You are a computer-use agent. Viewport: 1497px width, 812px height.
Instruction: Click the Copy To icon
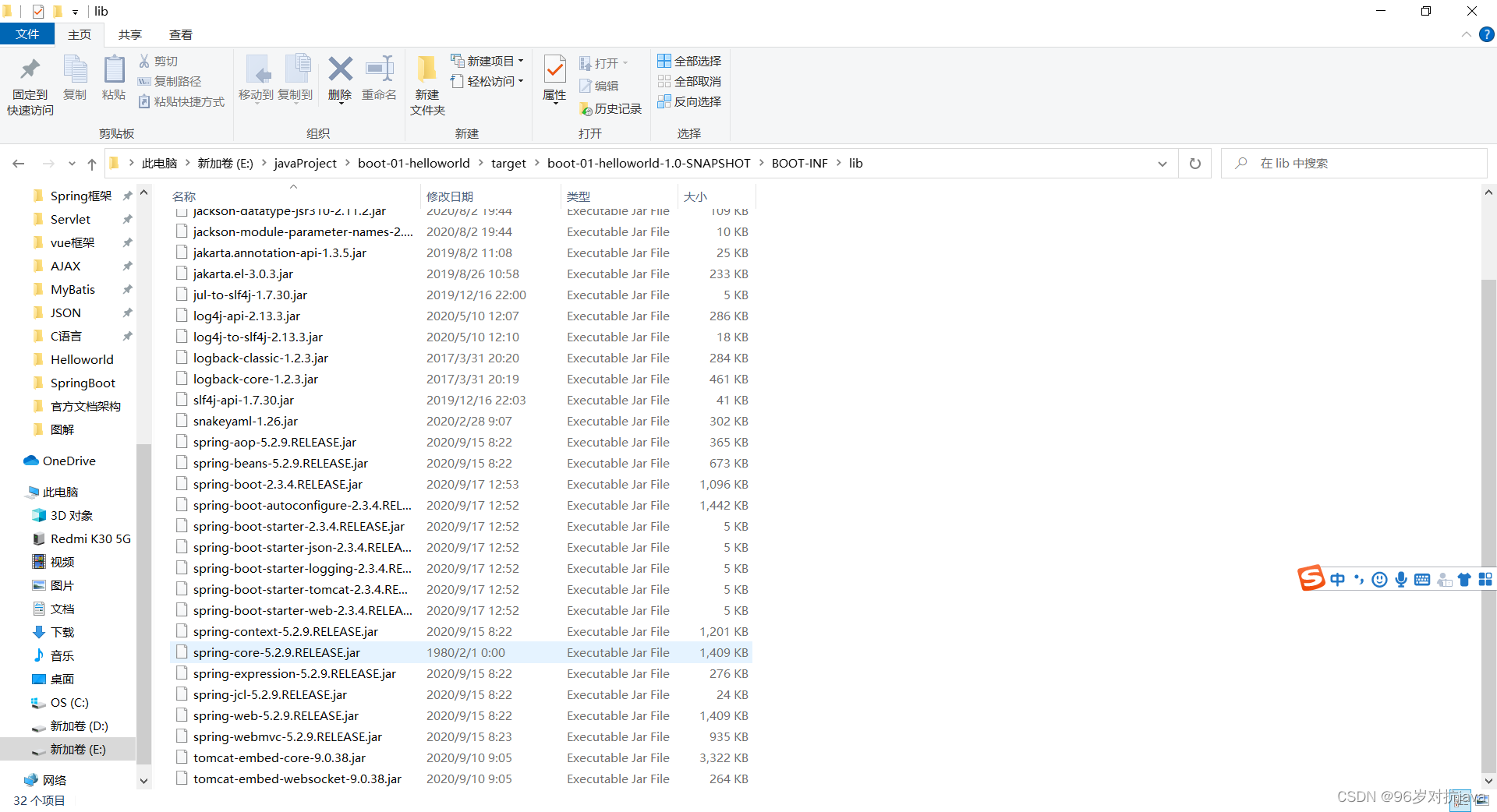click(296, 69)
